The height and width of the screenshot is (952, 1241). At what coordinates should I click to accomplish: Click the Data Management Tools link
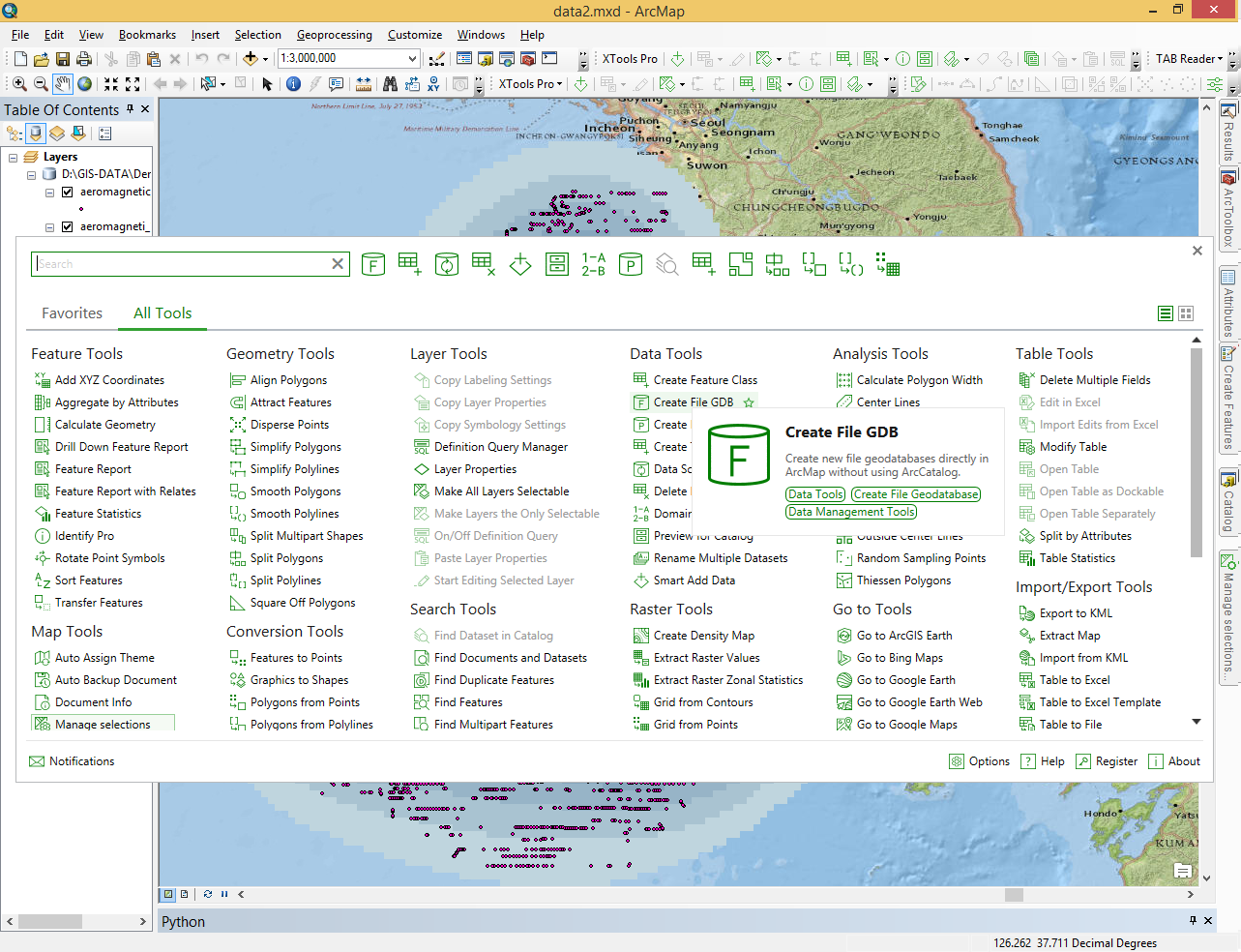point(851,512)
